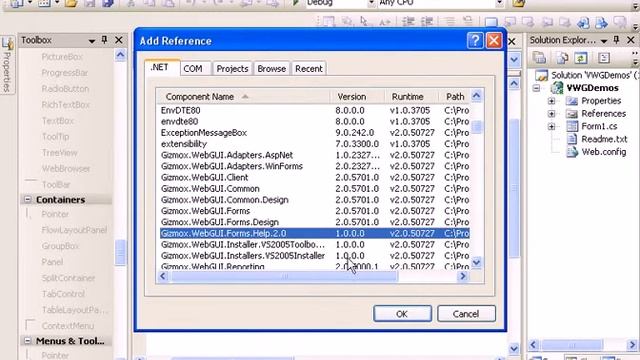
Task: Select Web.config in Solution Explorer
Action: [604, 152]
